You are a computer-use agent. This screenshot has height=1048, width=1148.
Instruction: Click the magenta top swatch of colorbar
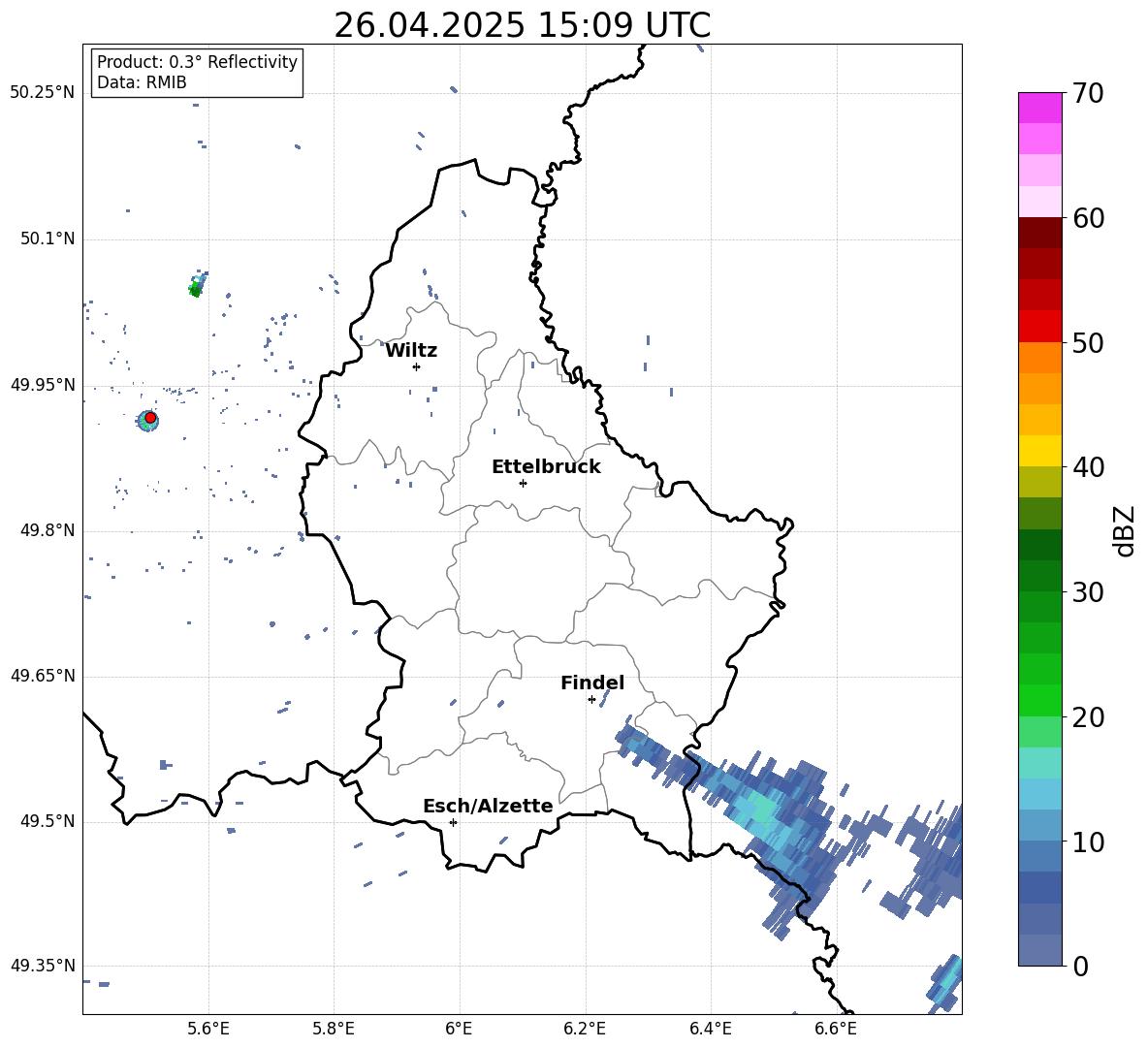click(1040, 109)
